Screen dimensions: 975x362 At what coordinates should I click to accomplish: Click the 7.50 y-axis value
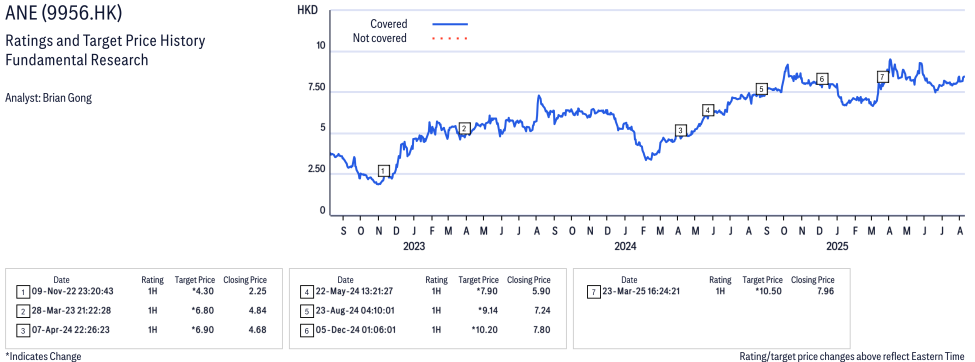tap(317, 87)
